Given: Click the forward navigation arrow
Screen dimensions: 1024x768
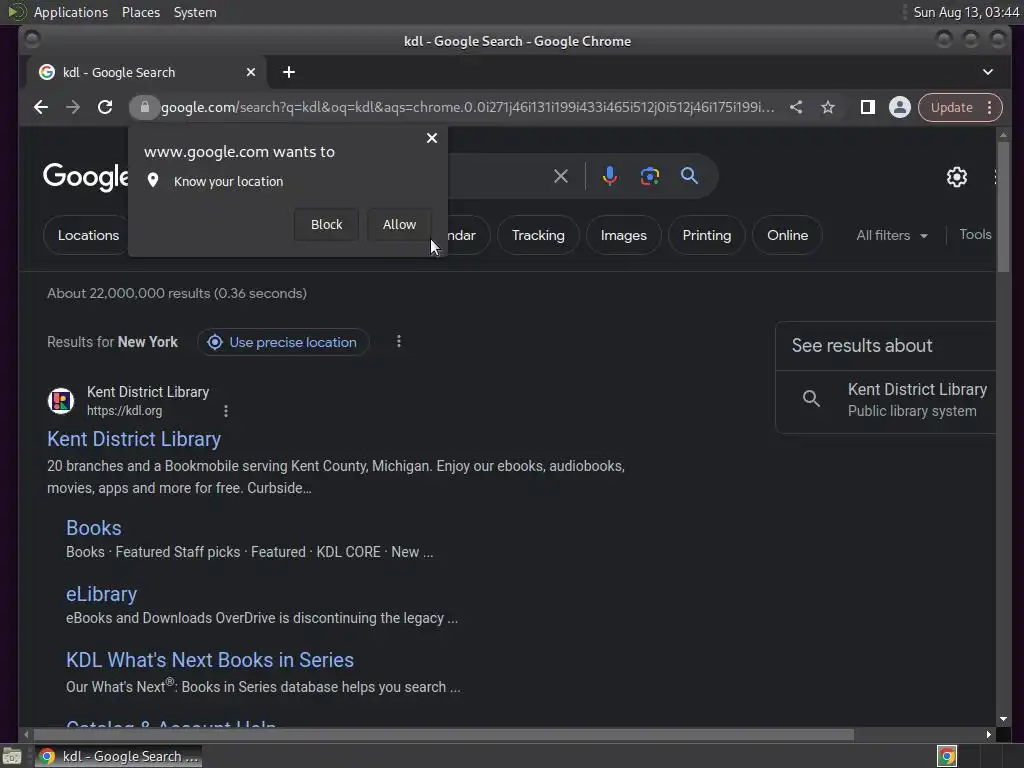Looking at the screenshot, I should 72,107.
